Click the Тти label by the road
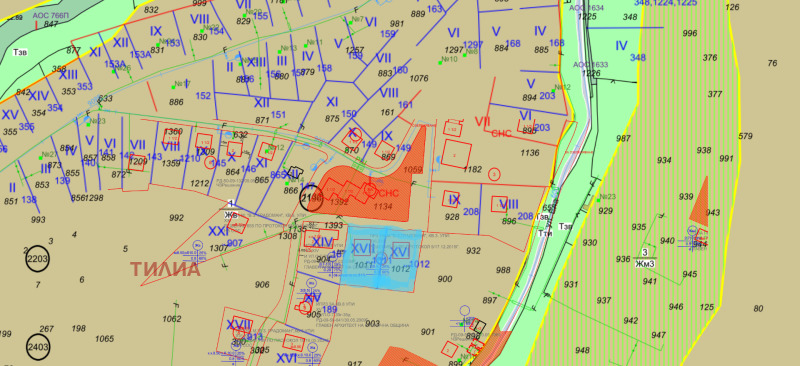This screenshot has width=800, height=366. click(545, 232)
